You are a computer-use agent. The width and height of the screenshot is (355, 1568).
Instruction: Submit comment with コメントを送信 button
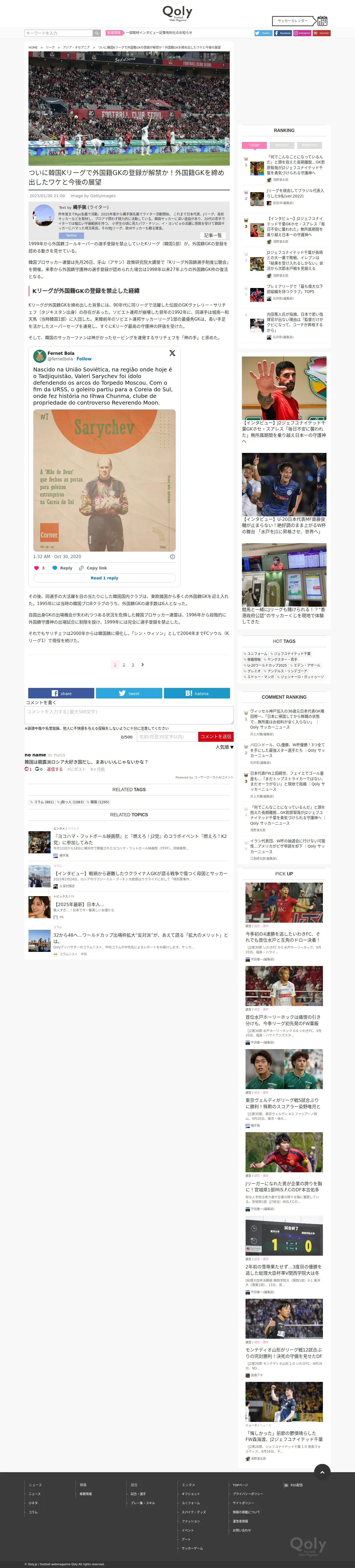point(216,737)
